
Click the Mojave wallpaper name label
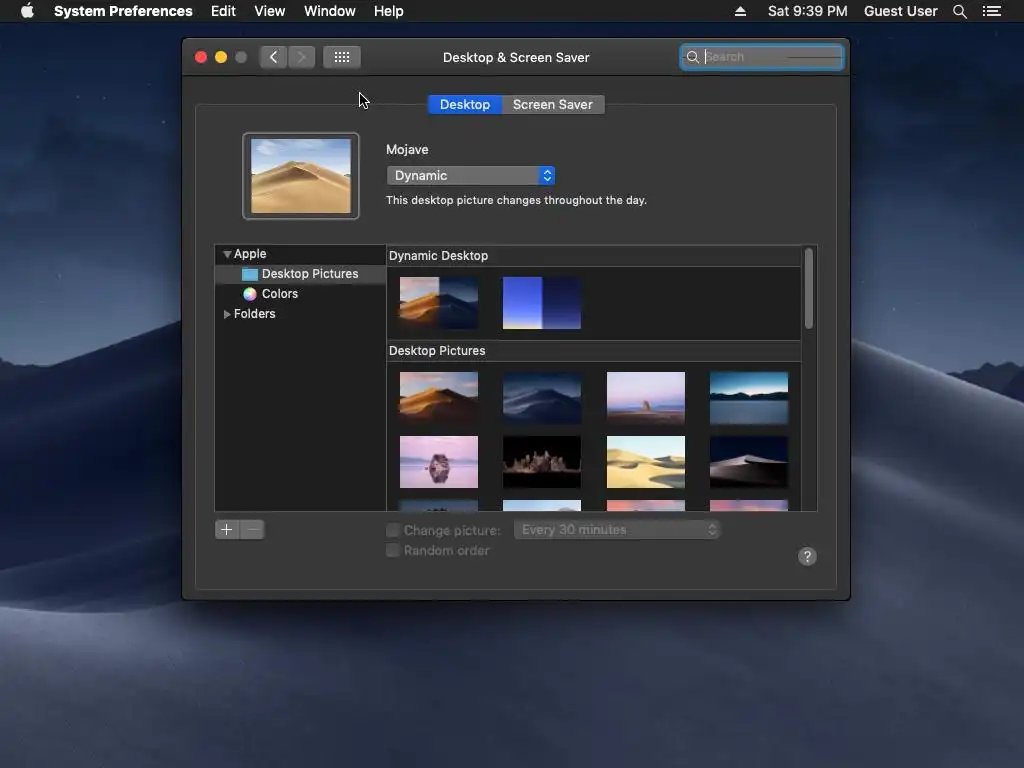[407, 150]
